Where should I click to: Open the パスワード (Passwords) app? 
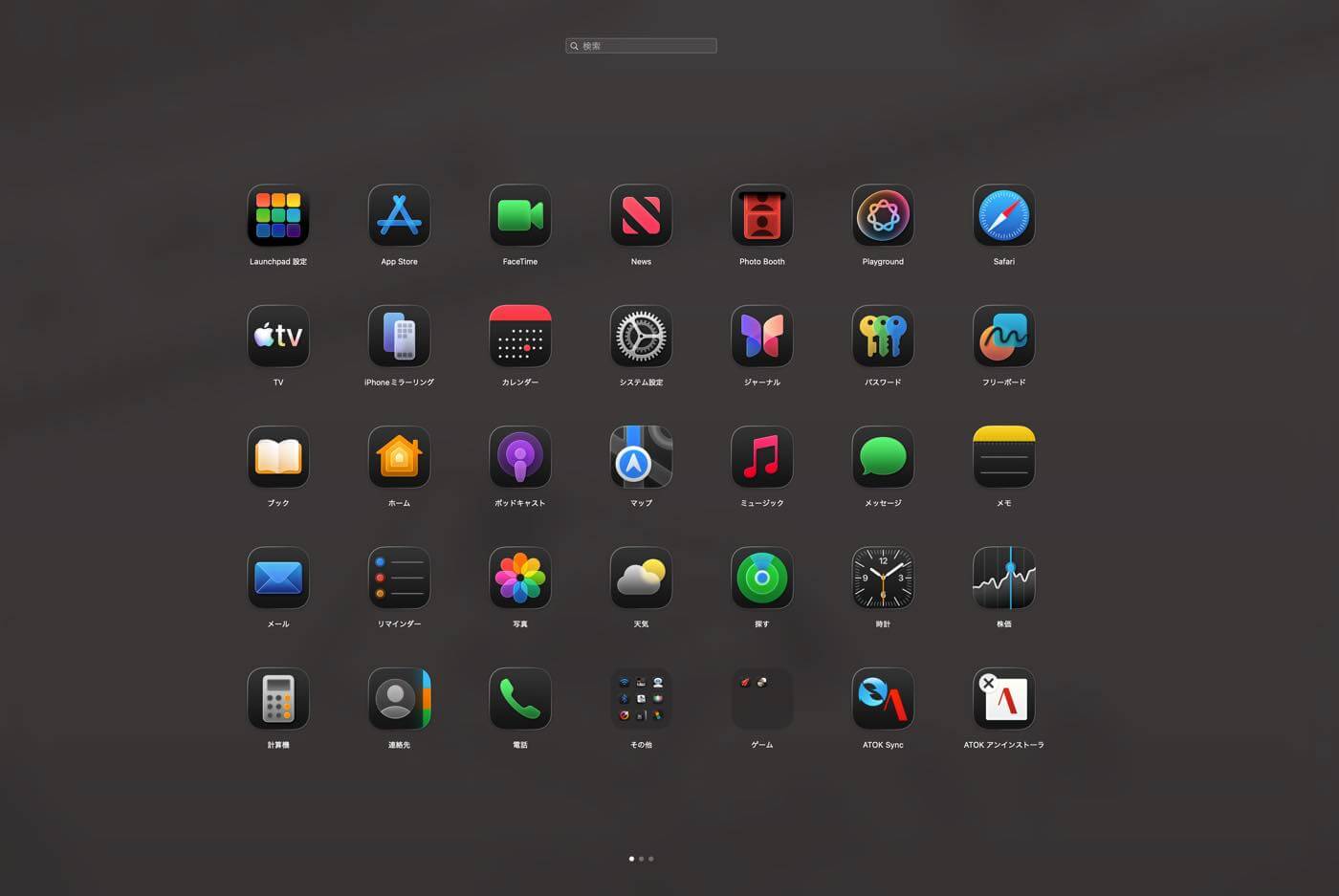pyautogui.click(x=883, y=337)
